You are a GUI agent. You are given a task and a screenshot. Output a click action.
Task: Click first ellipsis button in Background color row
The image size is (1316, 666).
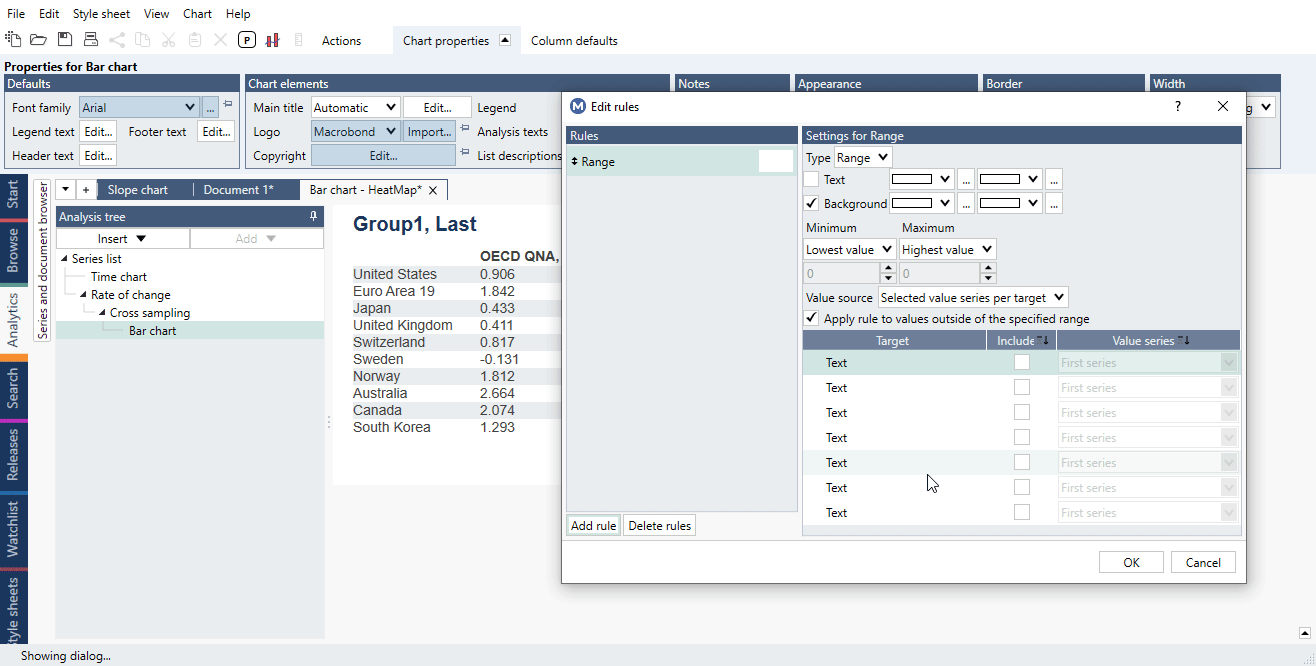(x=966, y=204)
